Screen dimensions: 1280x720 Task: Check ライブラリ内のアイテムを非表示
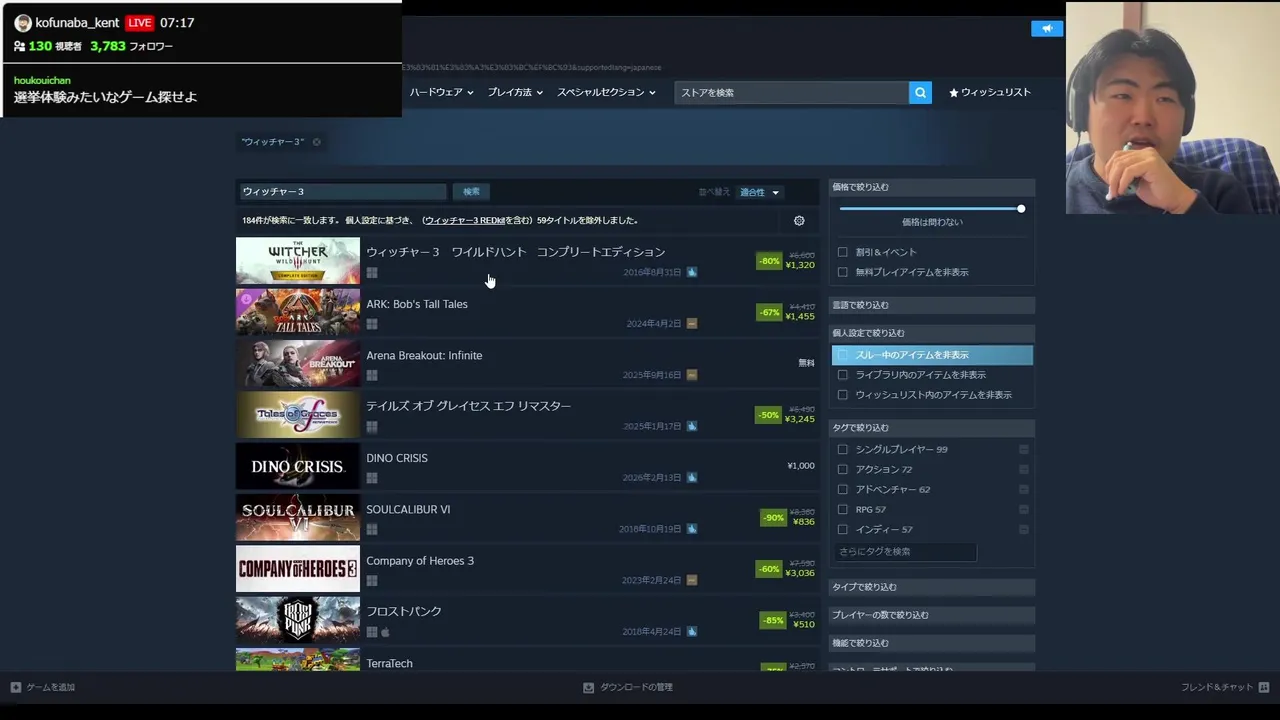pyautogui.click(x=843, y=375)
